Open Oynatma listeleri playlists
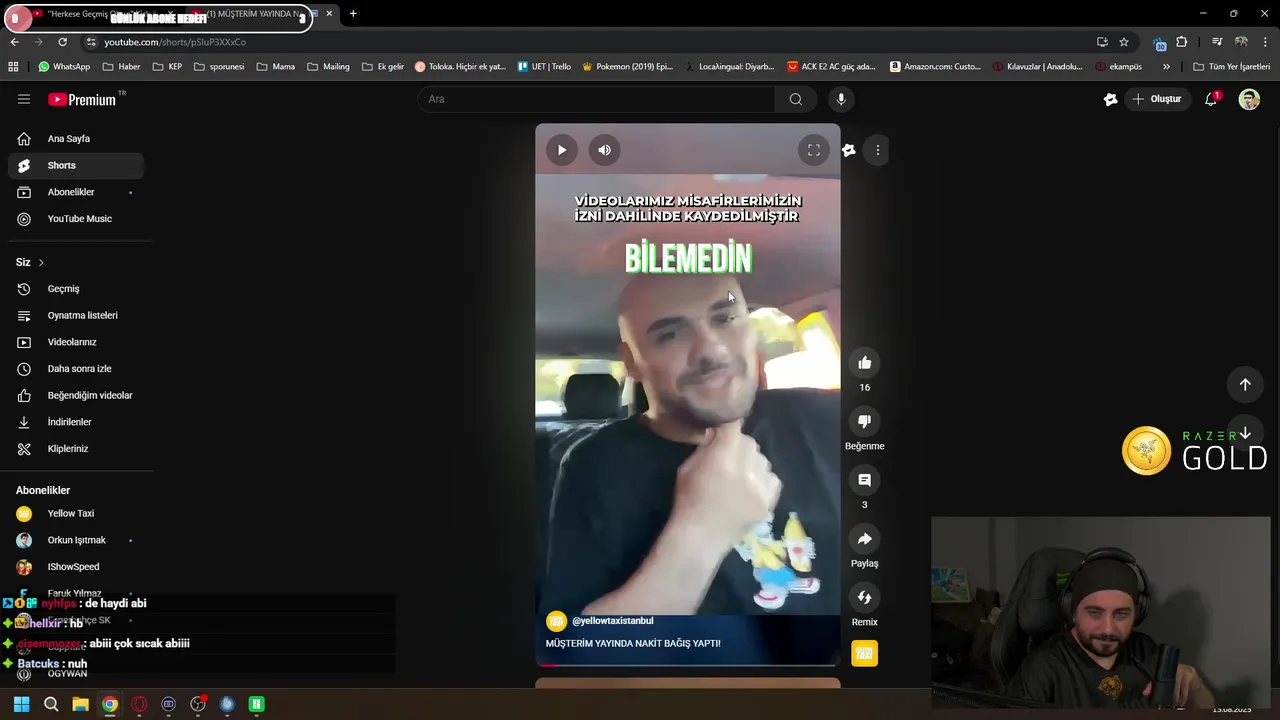The width and height of the screenshot is (1280, 720). [76, 315]
